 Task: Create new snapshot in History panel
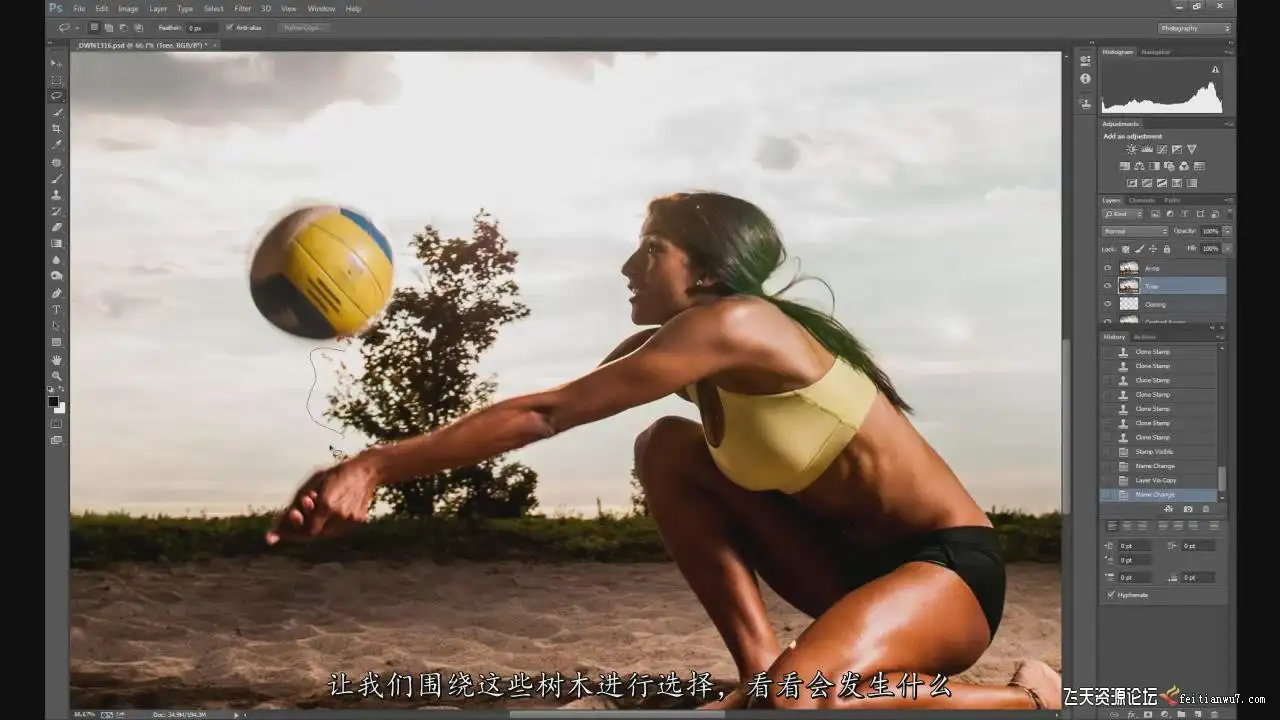coord(1188,509)
